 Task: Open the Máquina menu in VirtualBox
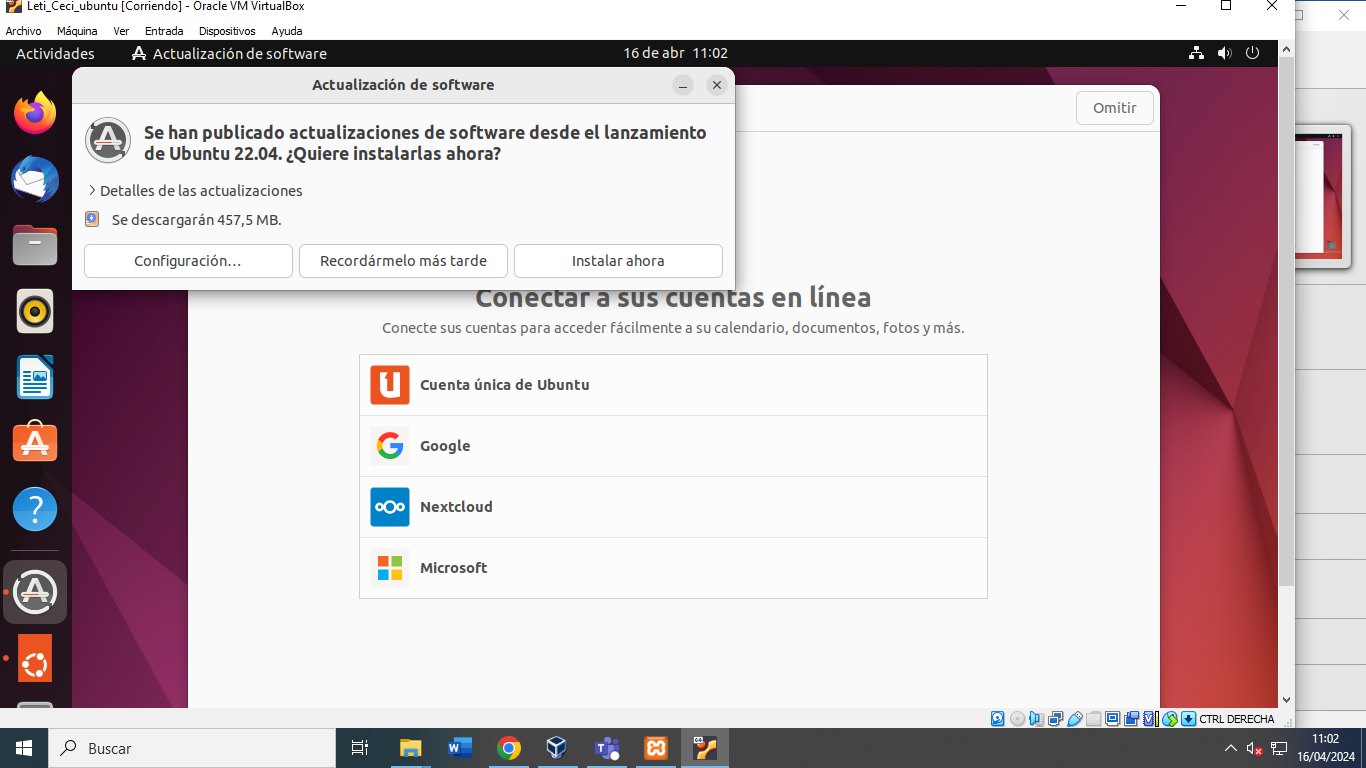[77, 31]
